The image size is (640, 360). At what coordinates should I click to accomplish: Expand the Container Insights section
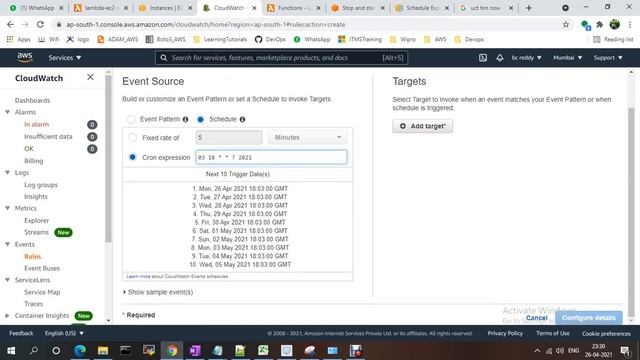click(x=7, y=316)
